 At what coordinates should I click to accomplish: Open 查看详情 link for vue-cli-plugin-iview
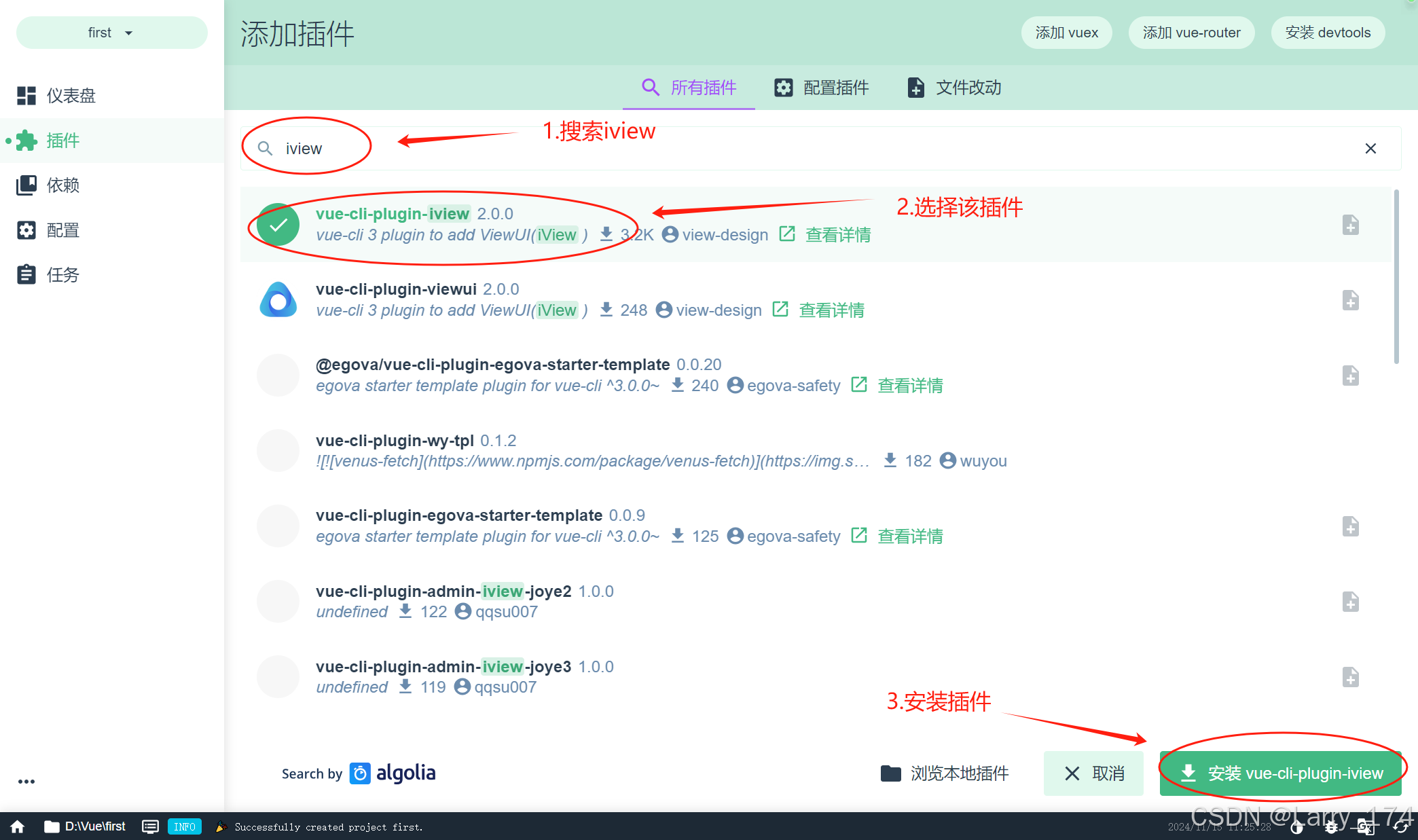pos(838,234)
